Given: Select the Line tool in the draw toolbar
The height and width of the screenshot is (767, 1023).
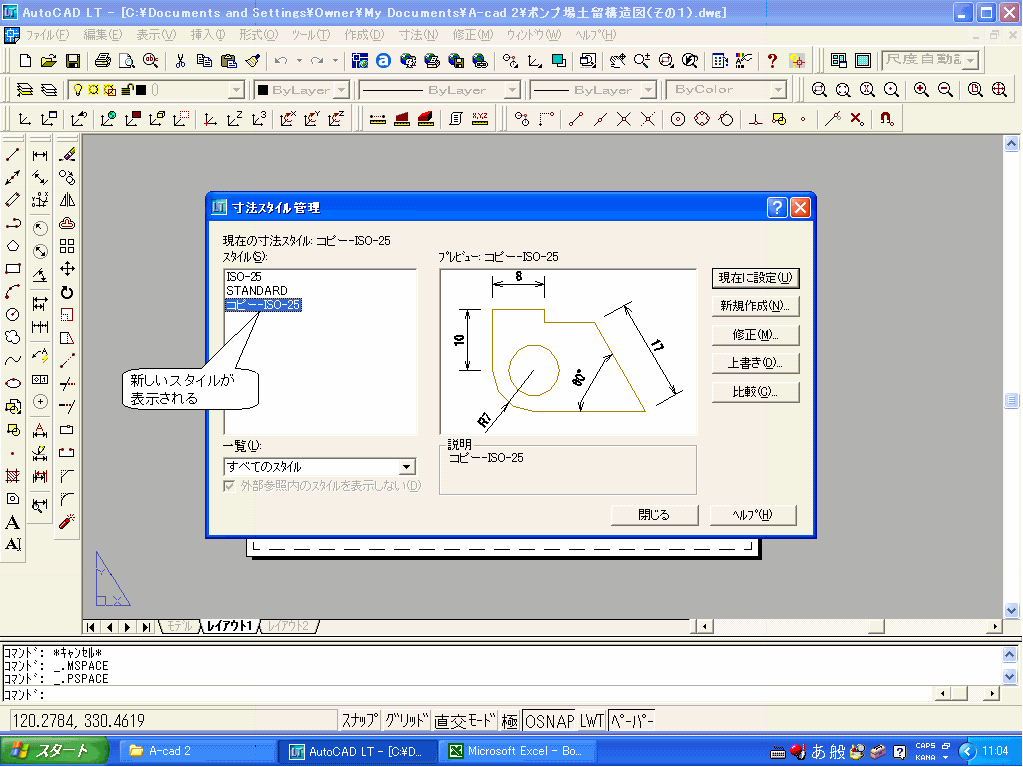Looking at the screenshot, I should click(12, 155).
